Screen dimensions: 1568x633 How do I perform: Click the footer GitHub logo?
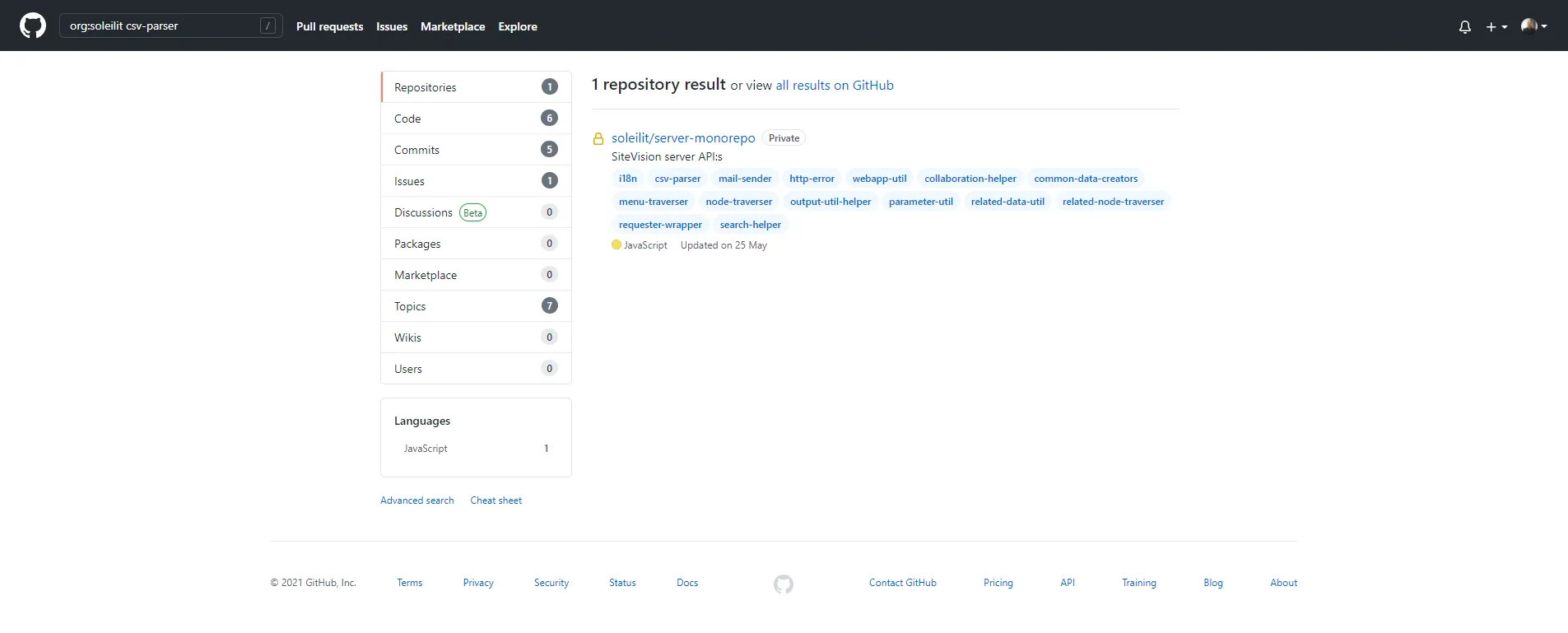(784, 584)
